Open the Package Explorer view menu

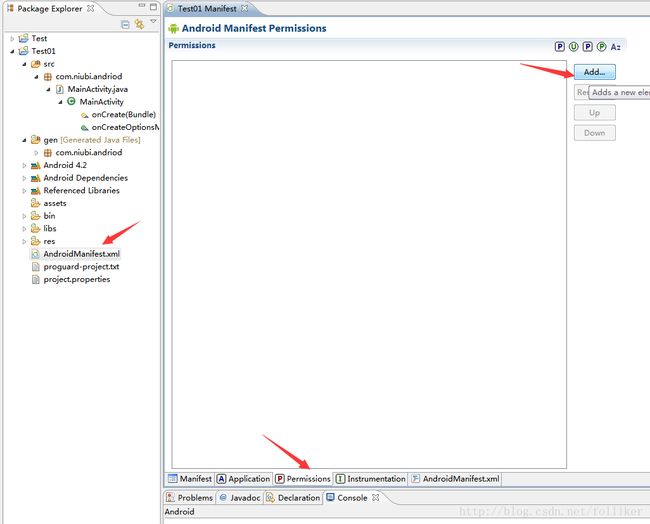(x=153, y=21)
